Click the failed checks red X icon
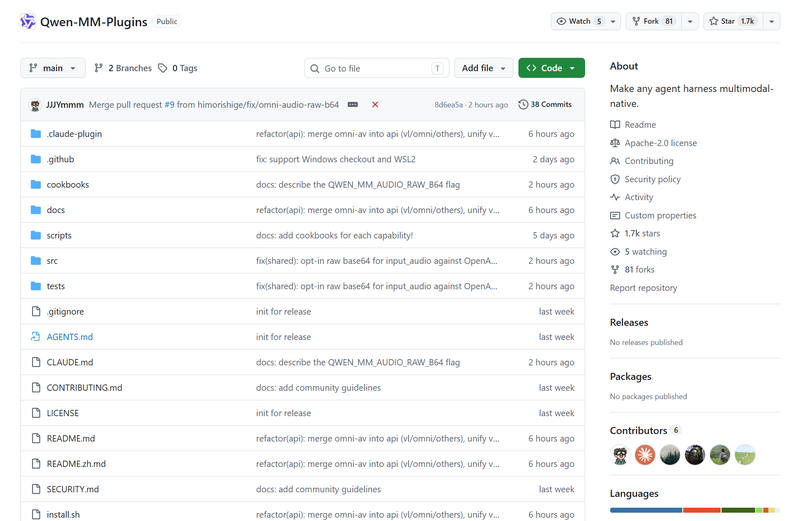This screenshot has width=800, height=521. pyautogui.click(x=375, y=105)
